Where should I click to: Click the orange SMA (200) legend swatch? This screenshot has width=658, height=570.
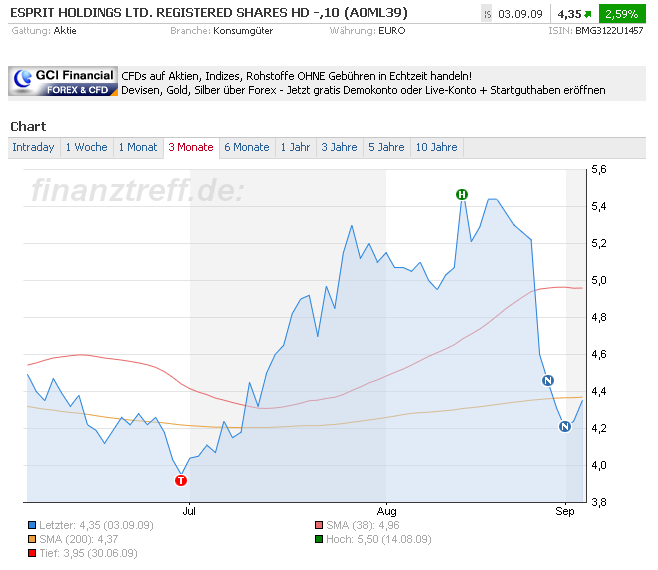pyautogui.click(x=32, y=539)
